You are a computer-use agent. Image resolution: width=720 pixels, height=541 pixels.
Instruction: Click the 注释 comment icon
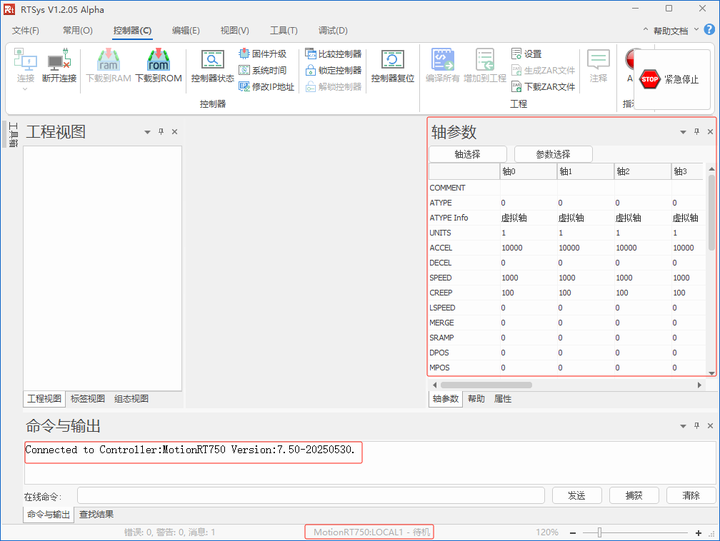pyautogui.click(x=598, y=66)
